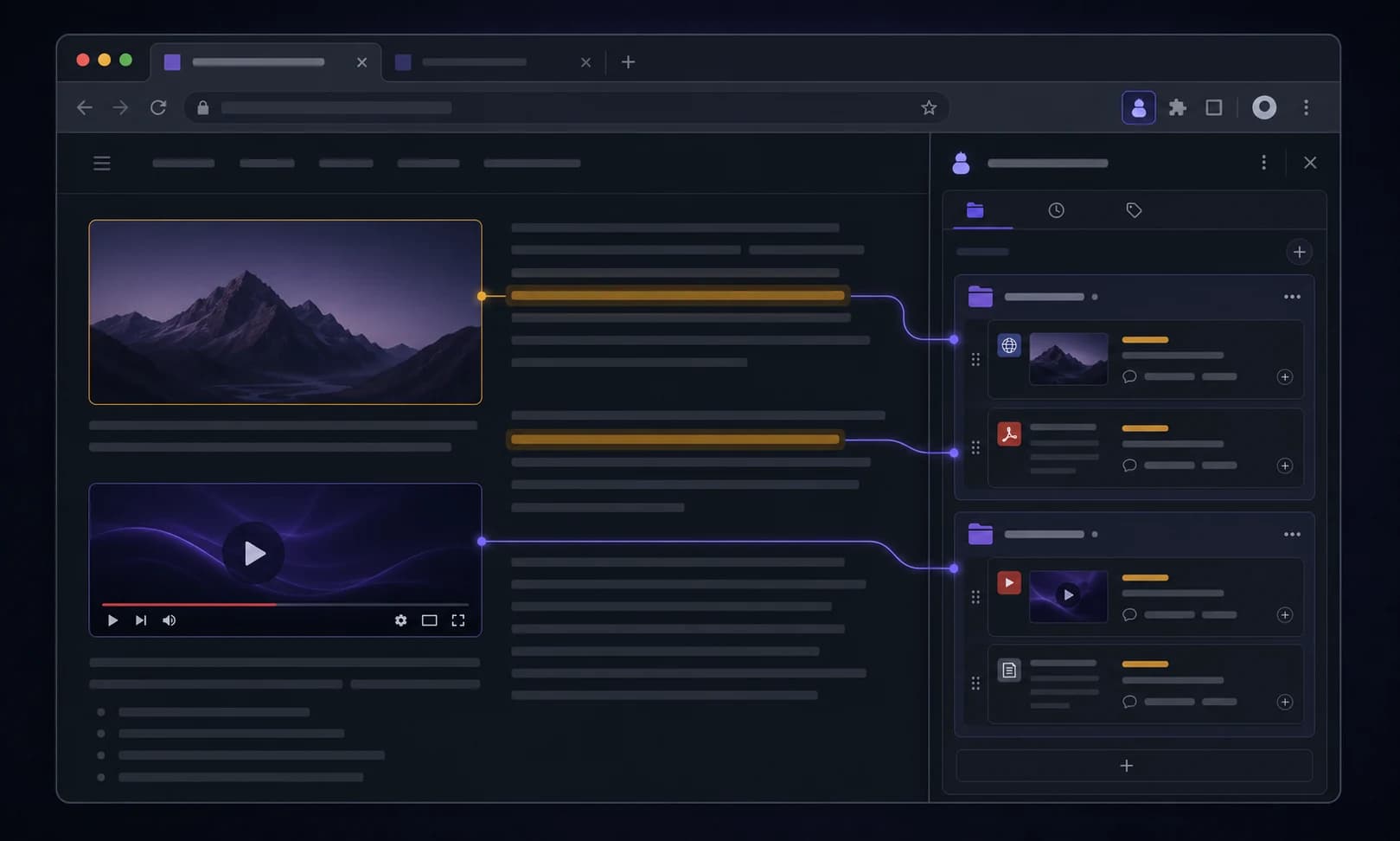Click the PDF icon on the second card
Viewport: 1400px width, 841px height.
pyautogui.click(x=1009, y=433)
